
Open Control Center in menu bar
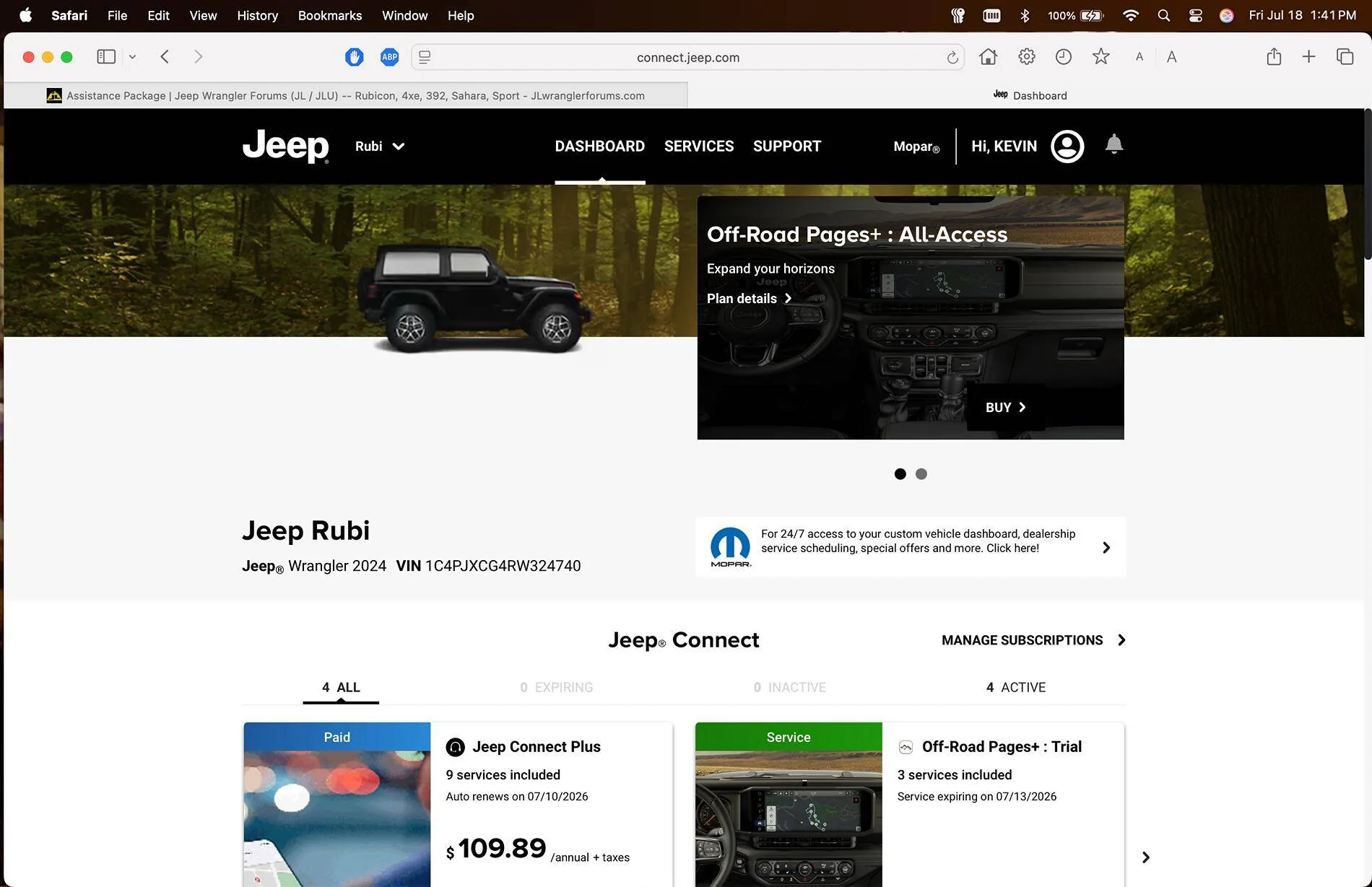[1195, 15]
